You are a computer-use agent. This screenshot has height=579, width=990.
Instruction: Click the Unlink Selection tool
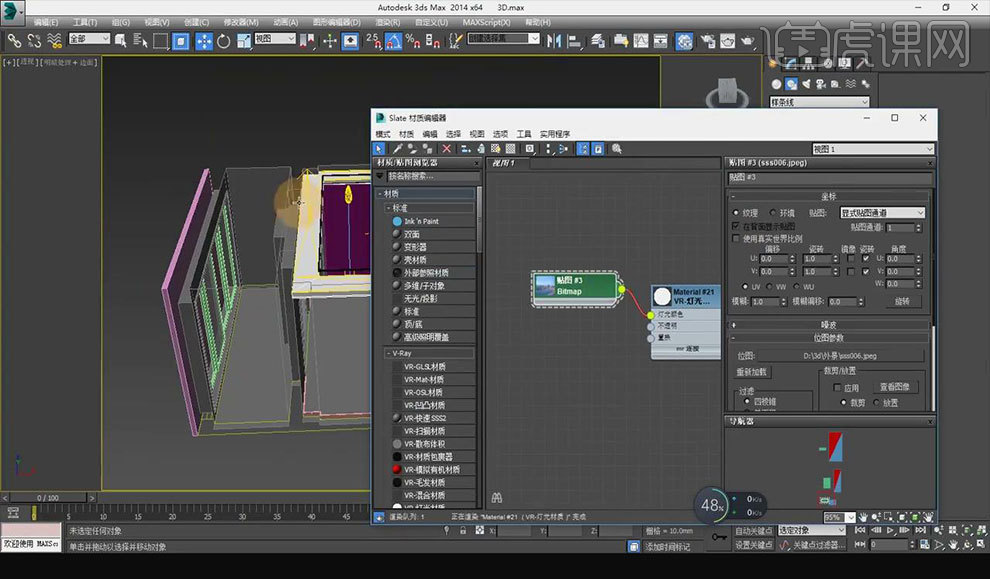(34, 42)
